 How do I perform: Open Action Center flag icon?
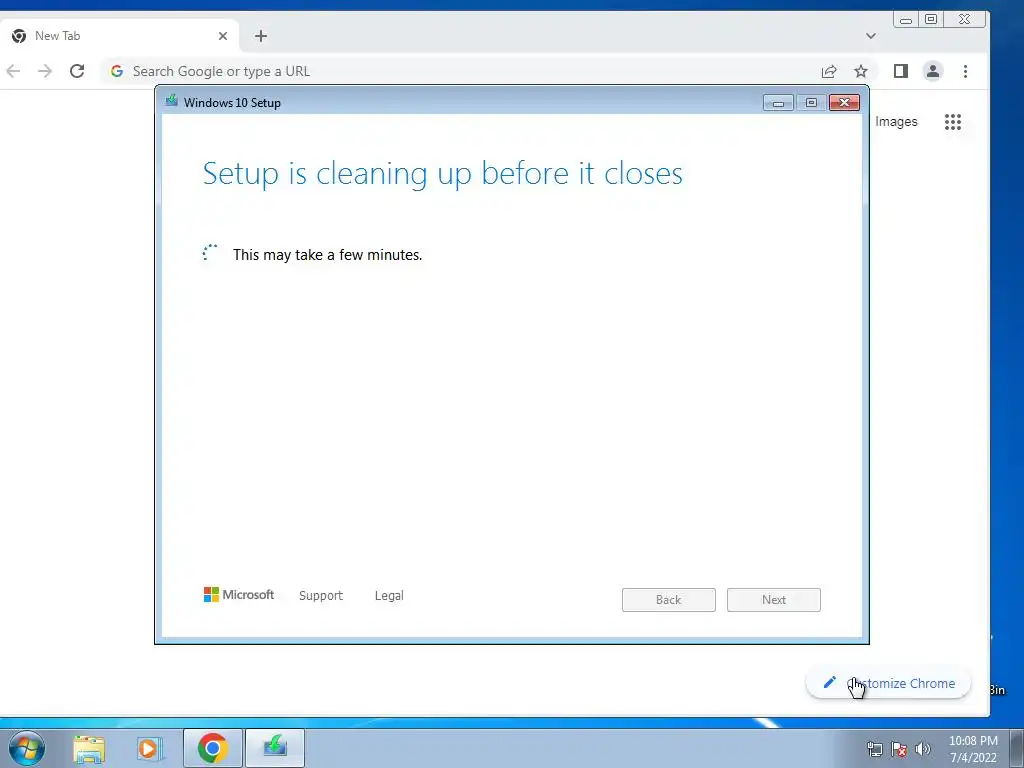tap(899, 749)
